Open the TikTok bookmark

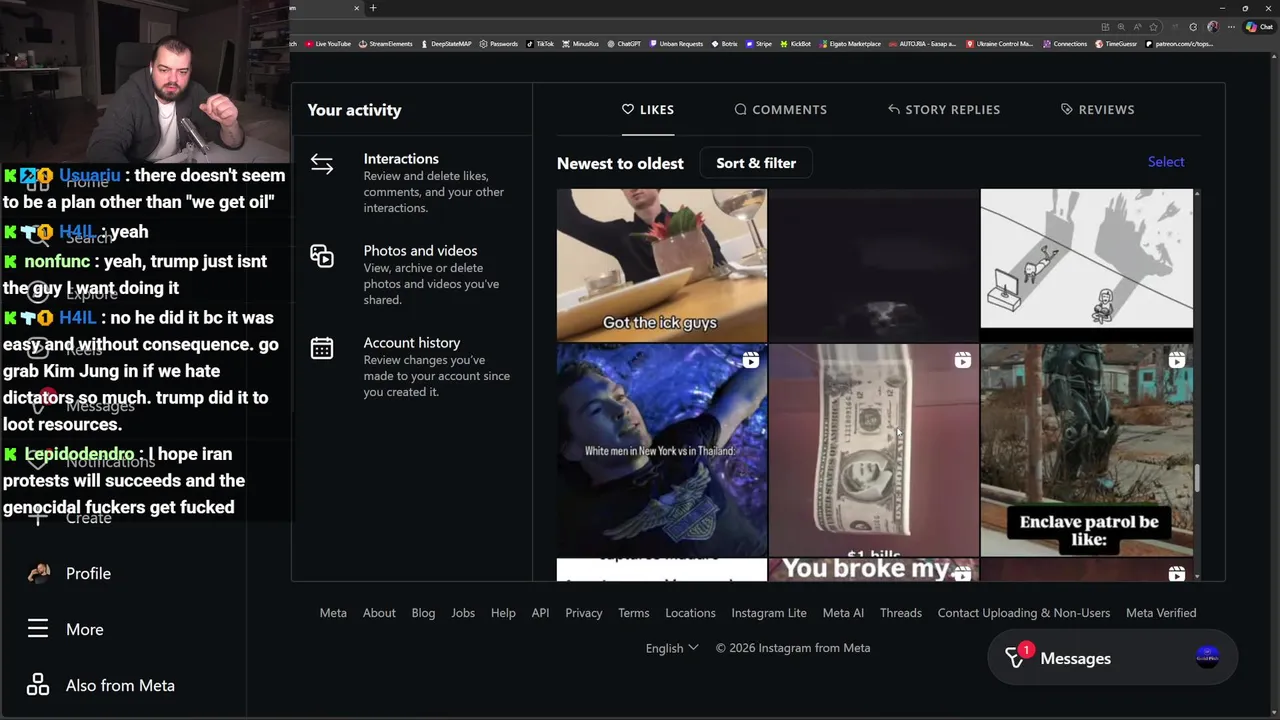pos(540,44)
